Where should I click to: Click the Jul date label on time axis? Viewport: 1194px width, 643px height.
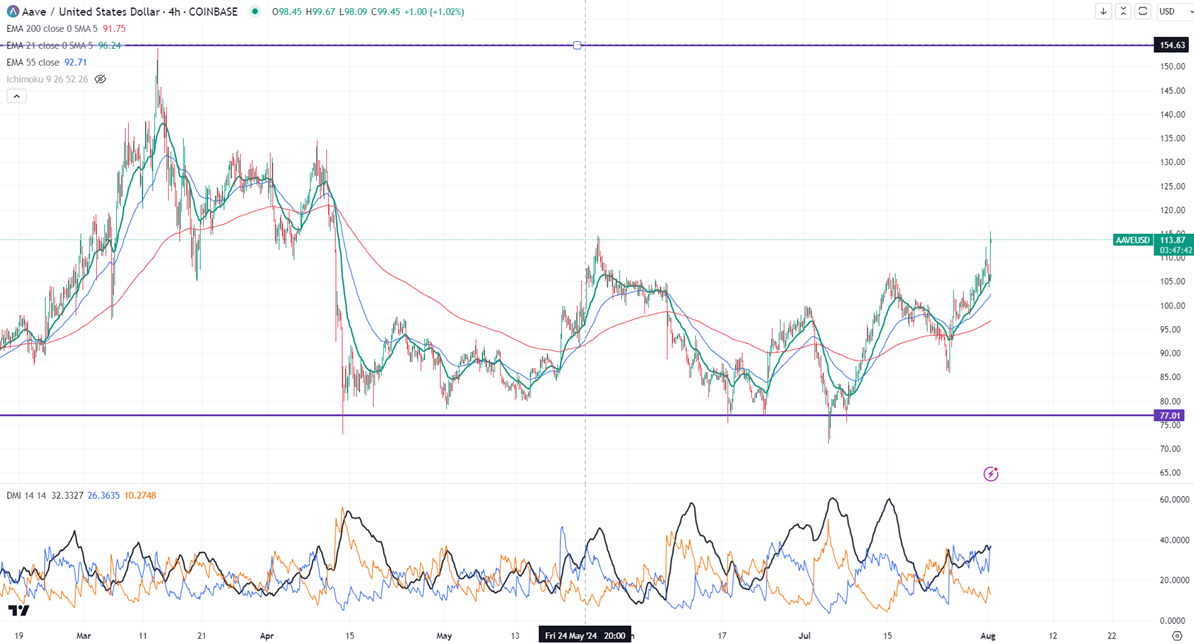806,635
